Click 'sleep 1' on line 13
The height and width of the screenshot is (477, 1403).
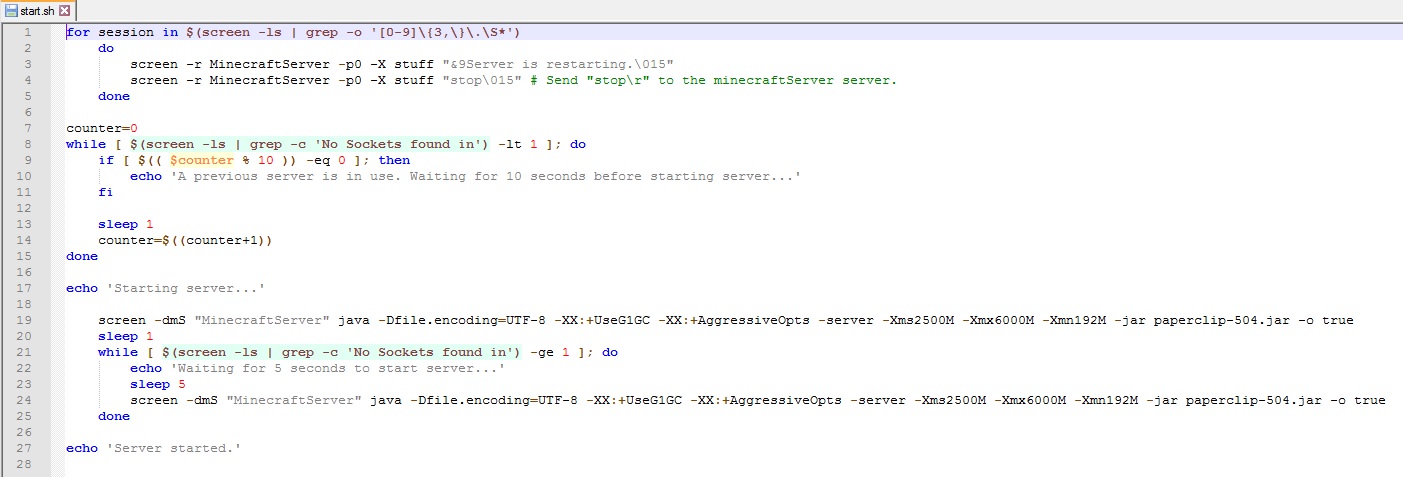(x=126, y=224)
